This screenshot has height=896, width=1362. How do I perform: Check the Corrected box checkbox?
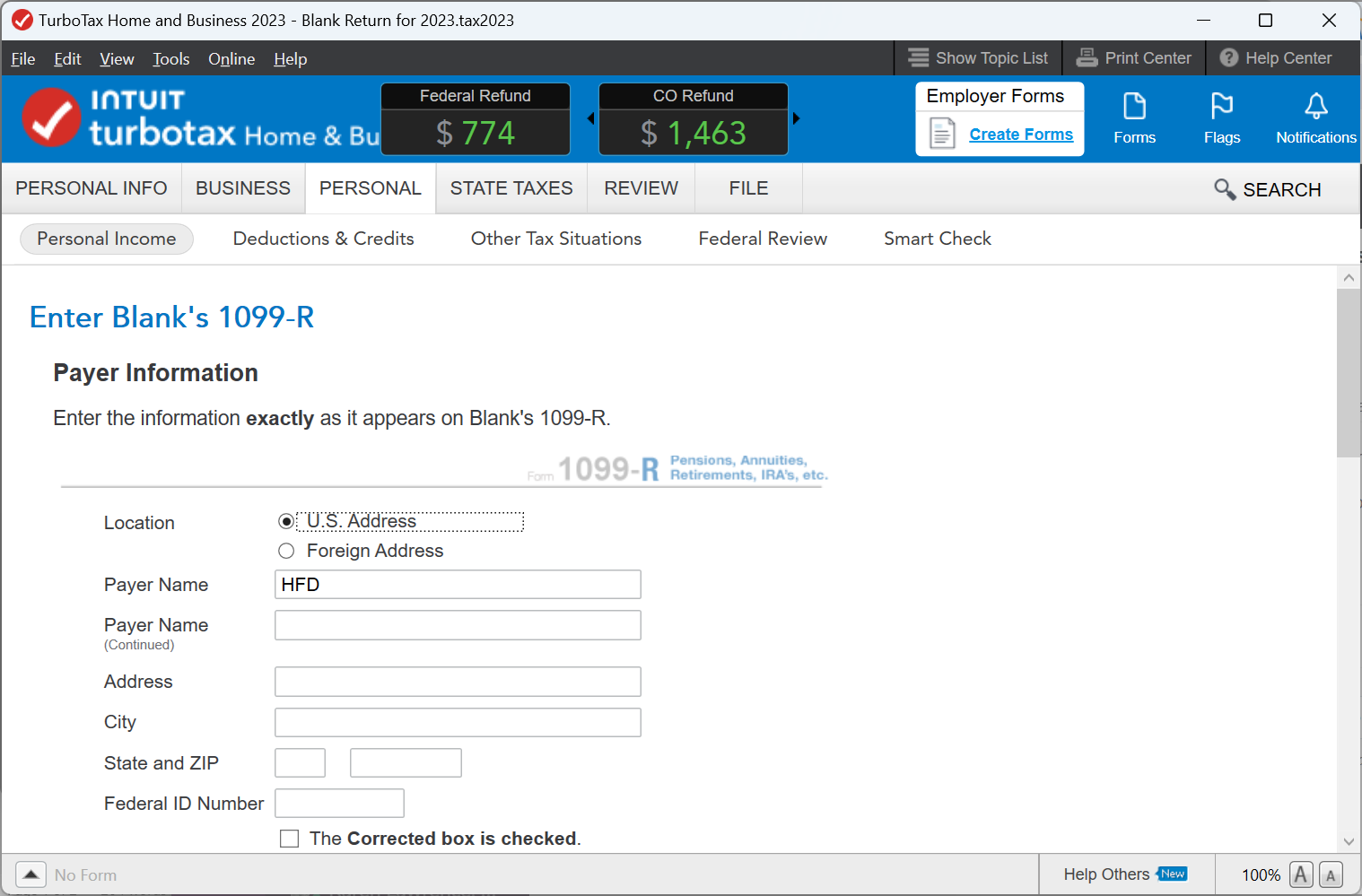point(289,838)
